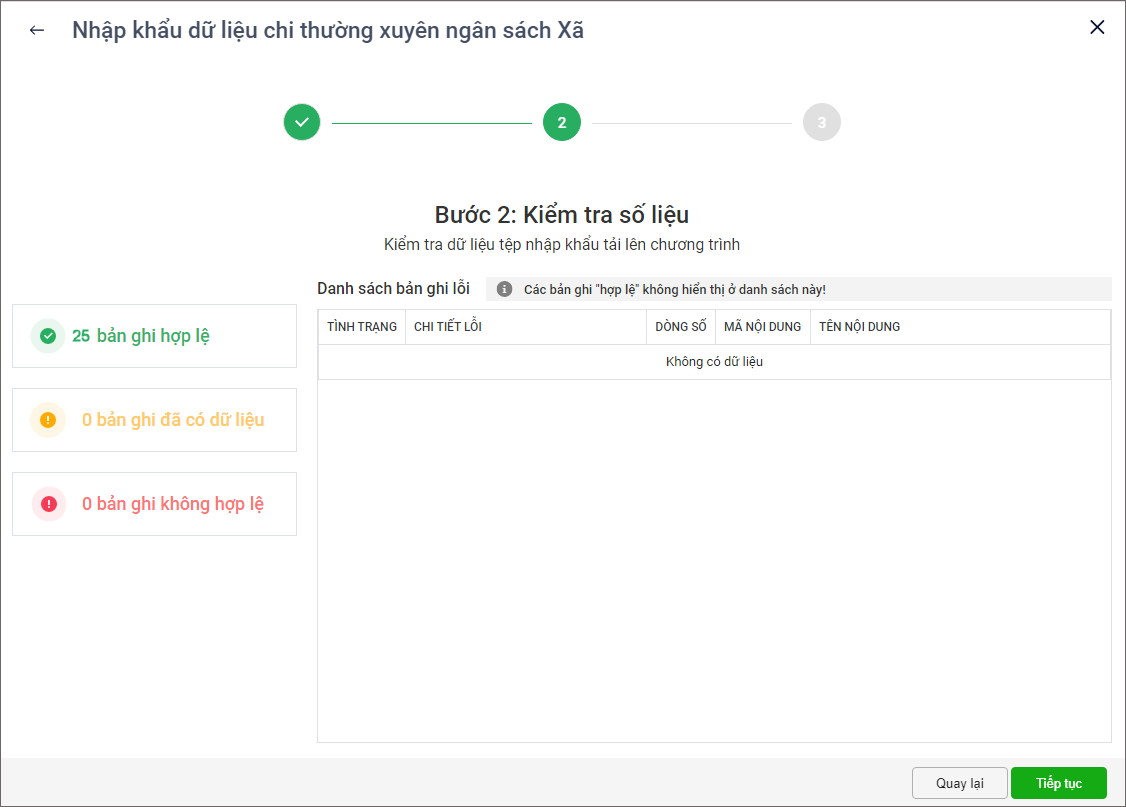The height and width of the screenshot is (807, 1126).
Task: Show the "0 bản ghi đã có dữ liệu" label
Action: click(x=173, y=420)
